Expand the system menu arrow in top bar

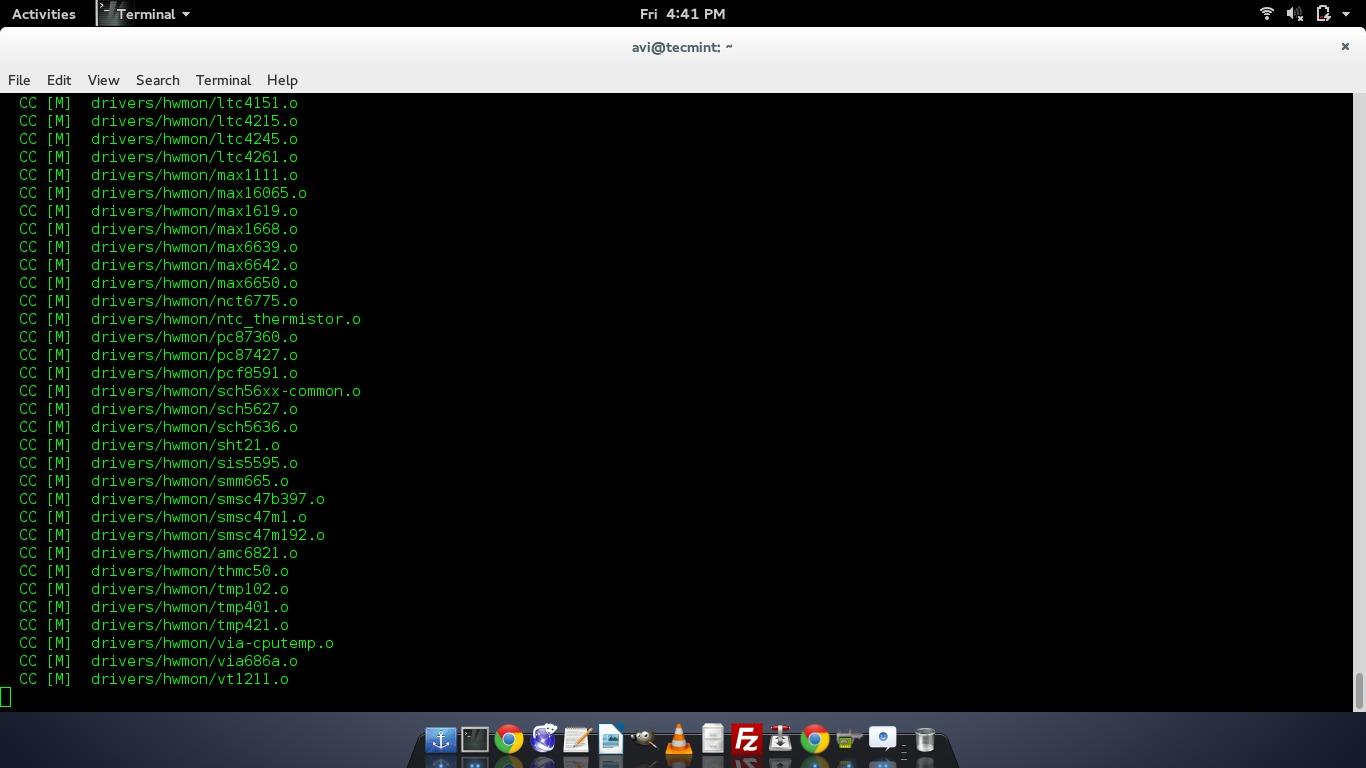1346,14
